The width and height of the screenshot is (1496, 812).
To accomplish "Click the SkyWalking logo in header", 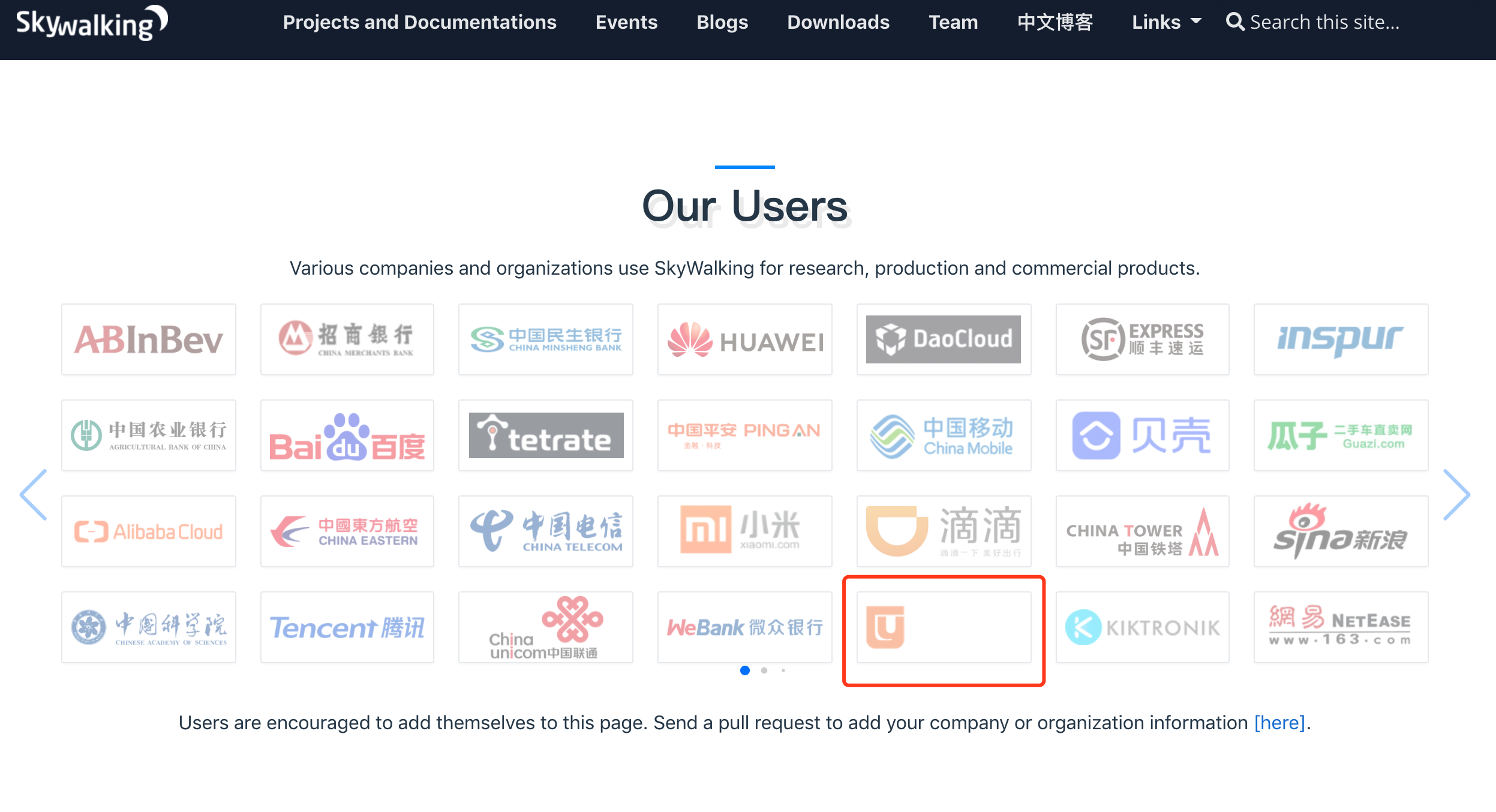I will [x=92, y=23].
